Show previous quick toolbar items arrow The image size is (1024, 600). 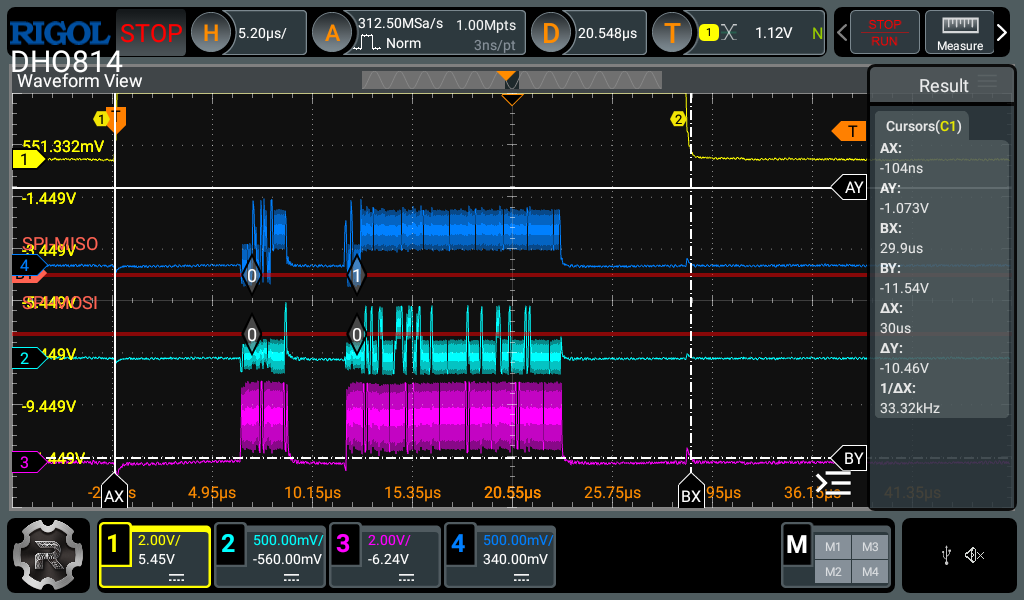pos(842,33)
